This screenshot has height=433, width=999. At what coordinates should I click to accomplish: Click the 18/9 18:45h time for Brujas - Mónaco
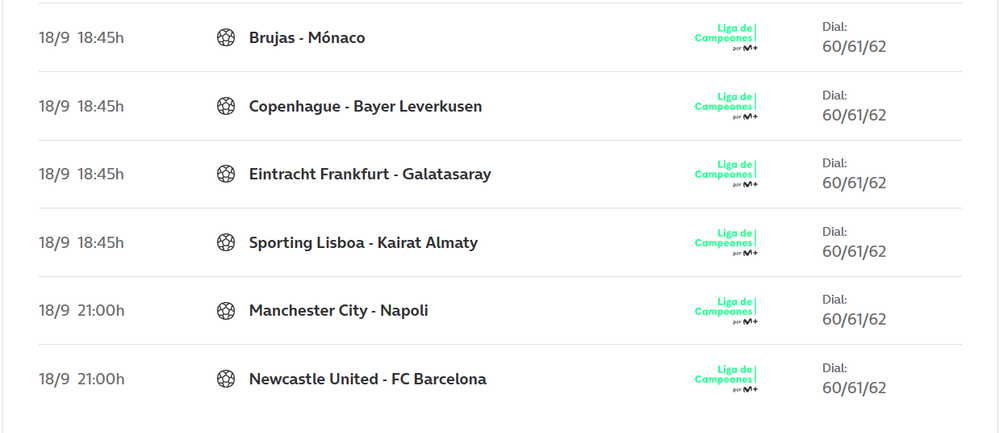pos(81,38)
